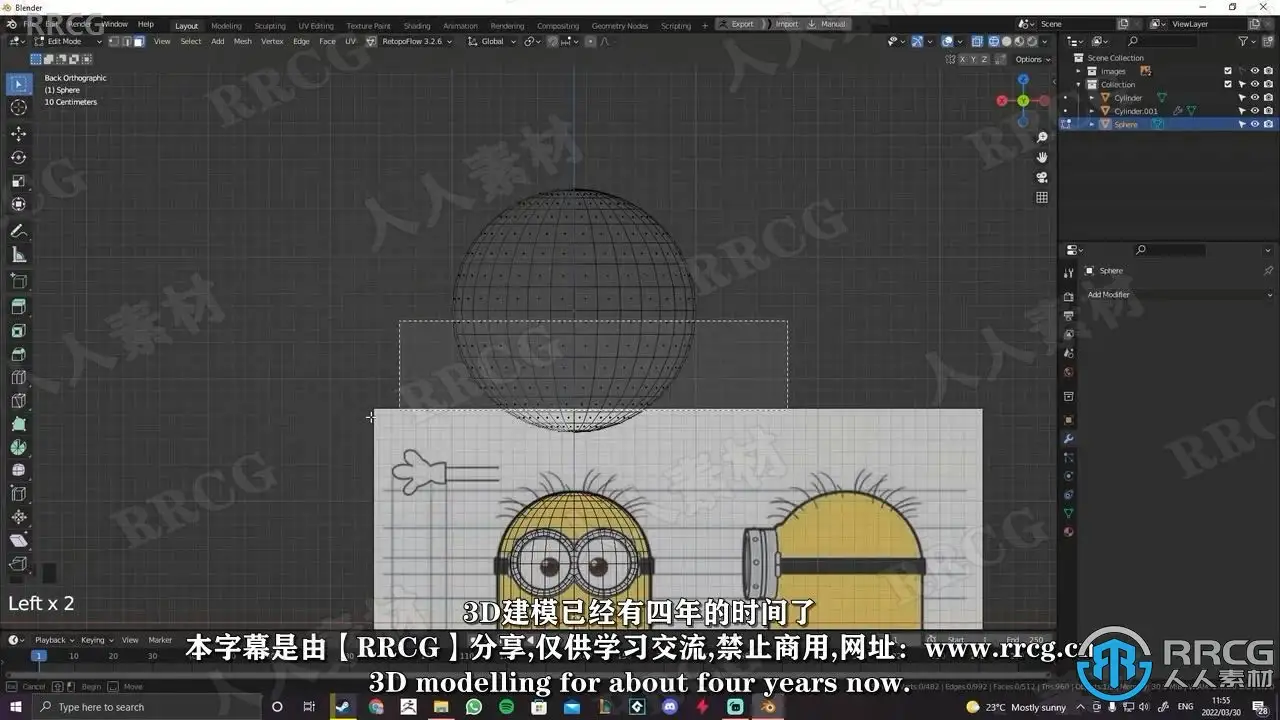Screen dimensions: 1280x720
Task: Open WhatsApp from the taskbar
Action: coord(473,707)
